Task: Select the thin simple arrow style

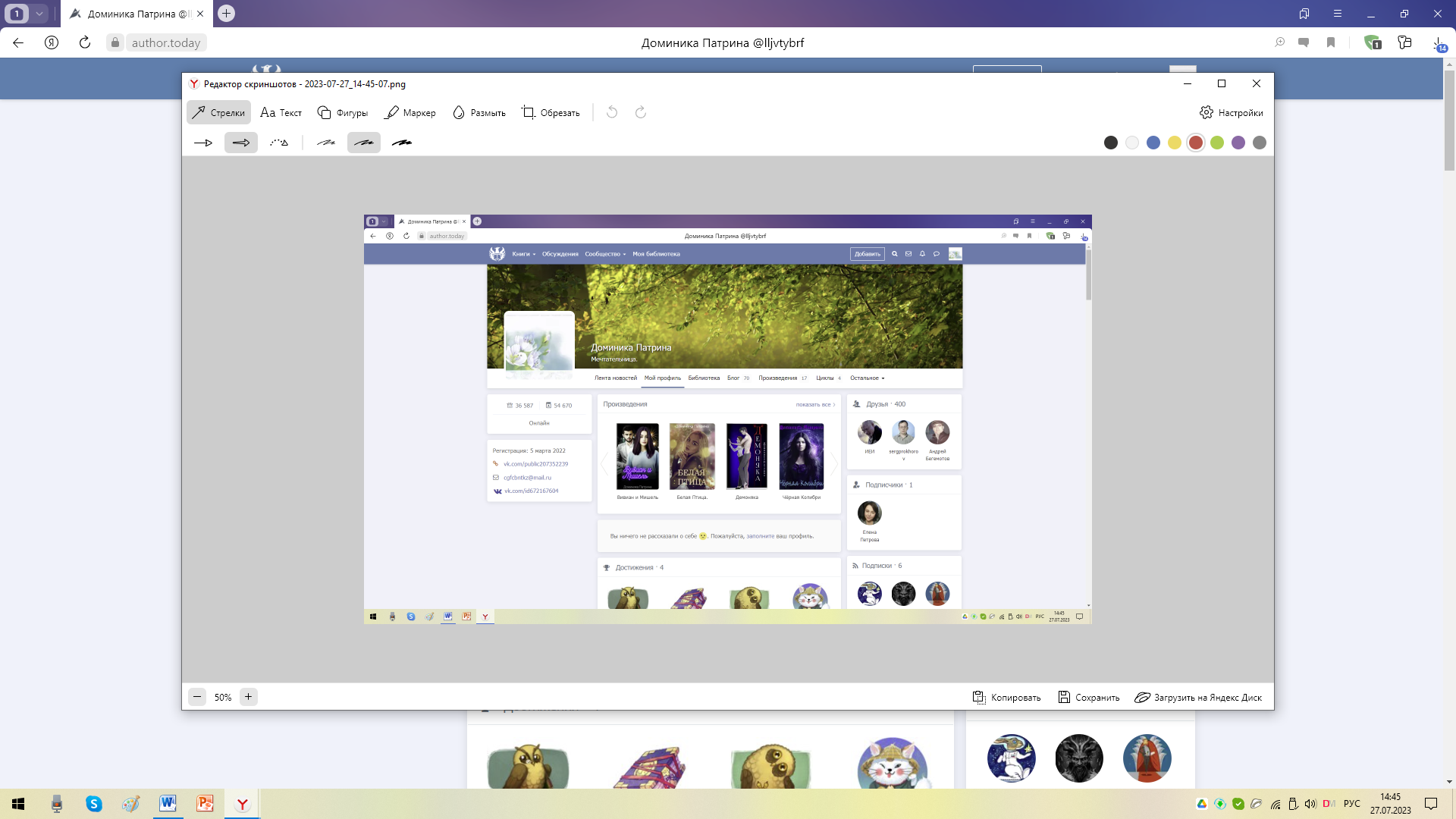Action: point(203,143)
